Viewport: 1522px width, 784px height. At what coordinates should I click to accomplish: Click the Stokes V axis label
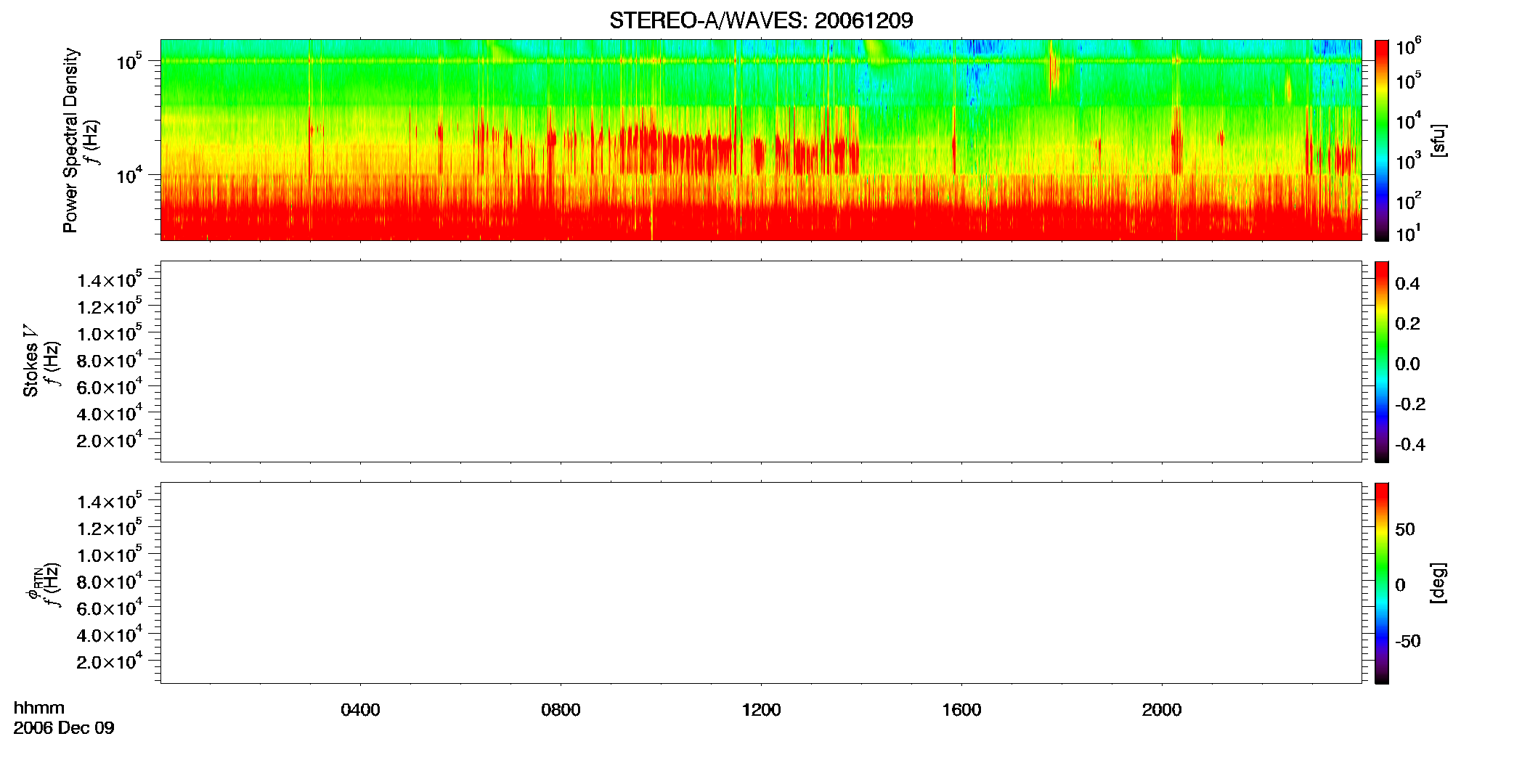coord(30,361)
